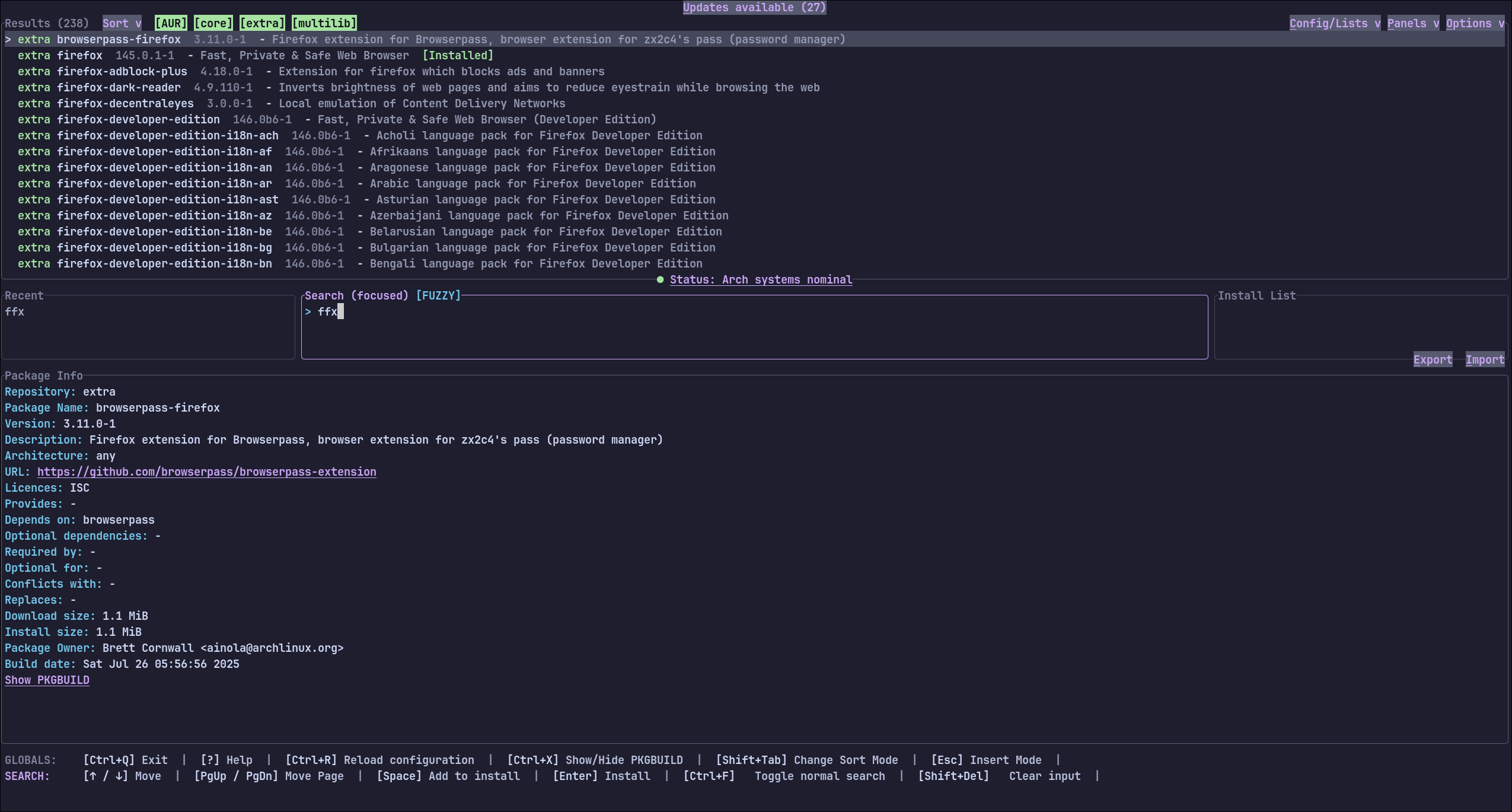Click the Status: Arch systems nominal link
This screenshot has width=1512, height=812.
[x=760, y=279]
